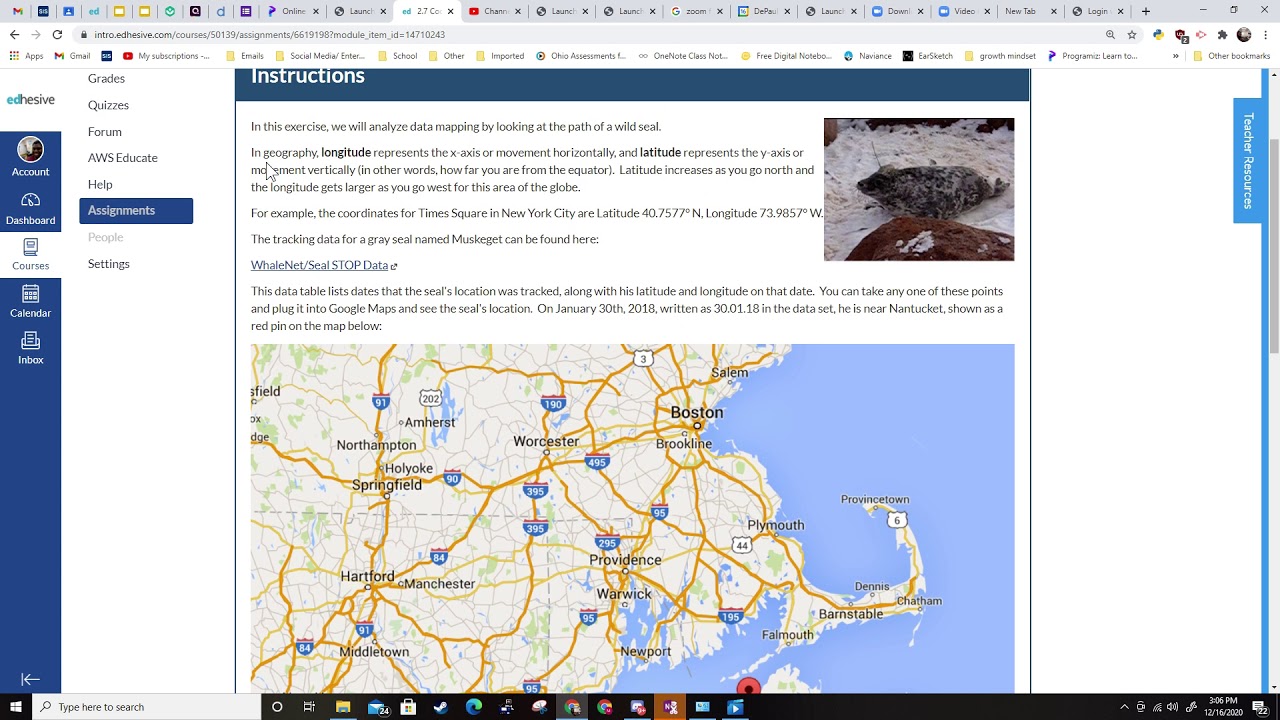
Task: Click Boston on the map
Action: (696, 412)
